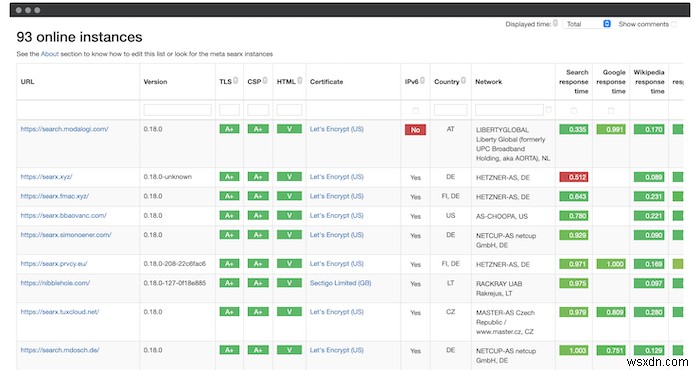Viewport: 700px width, 372px height.
Task: Open https://nibblehole.com/ link
Action: click(x=55, y=283)
